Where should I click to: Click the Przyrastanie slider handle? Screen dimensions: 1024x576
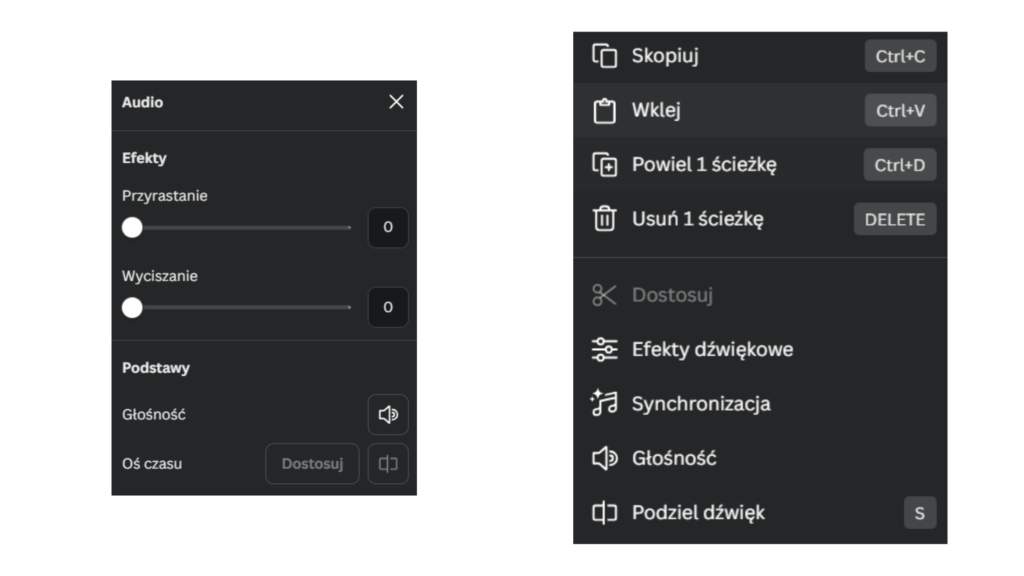tap(132, 228)
